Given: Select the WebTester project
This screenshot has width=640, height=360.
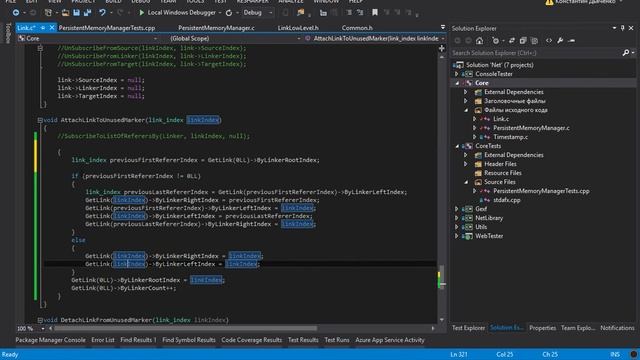Looking at the screenshot, I should [x=489, y=236].
